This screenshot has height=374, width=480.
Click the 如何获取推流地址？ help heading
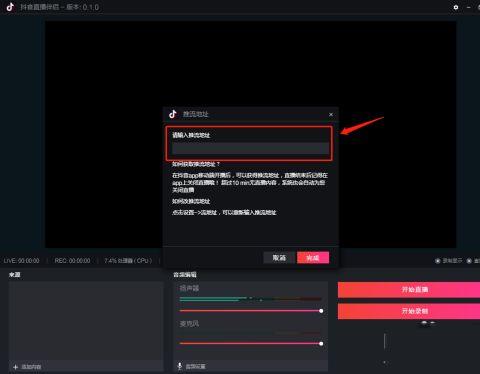point(196,164)
